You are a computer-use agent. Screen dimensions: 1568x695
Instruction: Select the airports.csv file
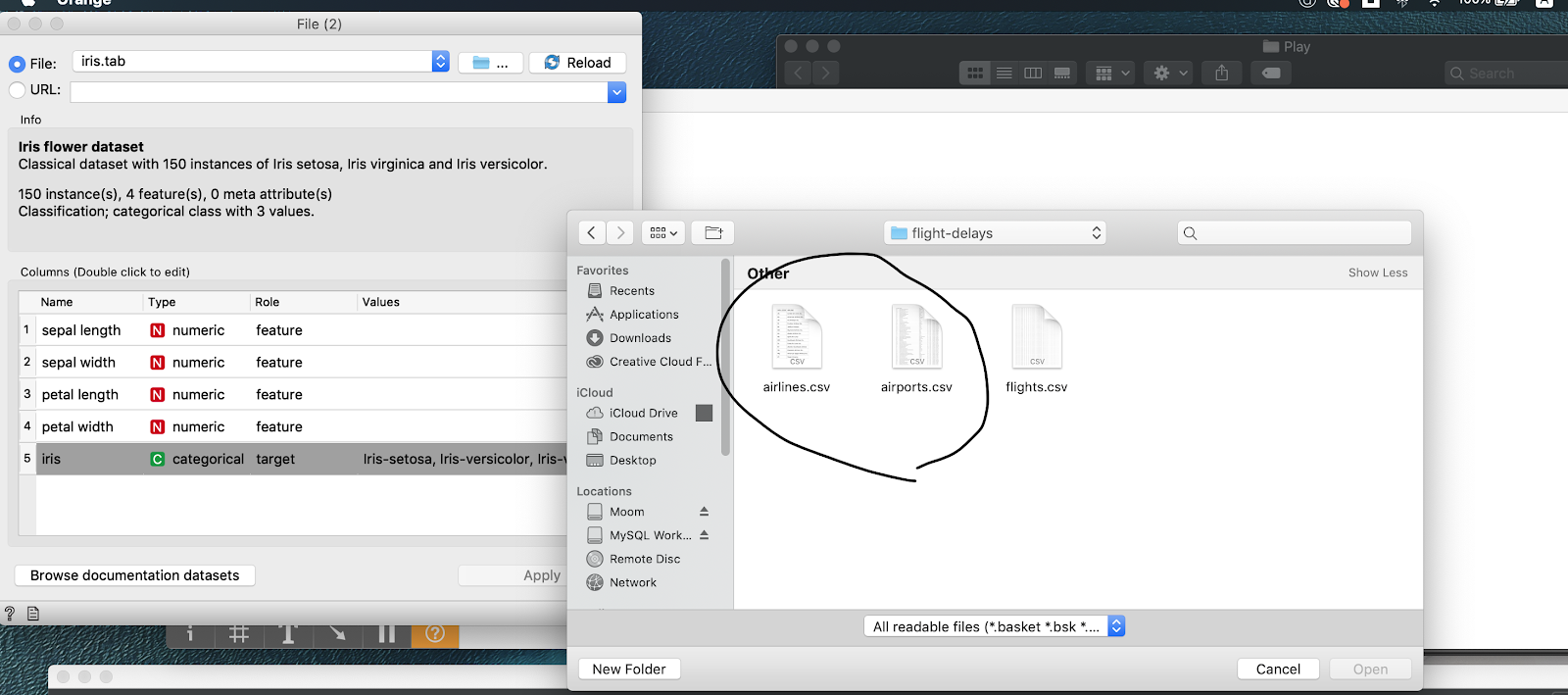click(x=916, y=349)
